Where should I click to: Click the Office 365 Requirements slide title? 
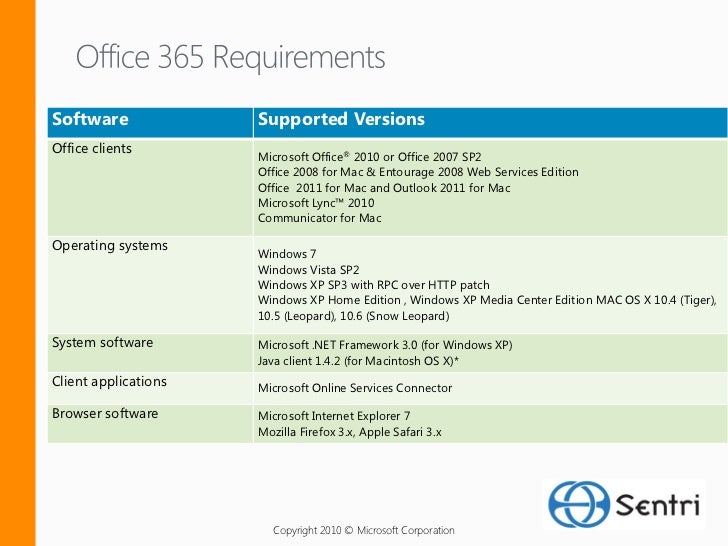(x=230, y=58)
